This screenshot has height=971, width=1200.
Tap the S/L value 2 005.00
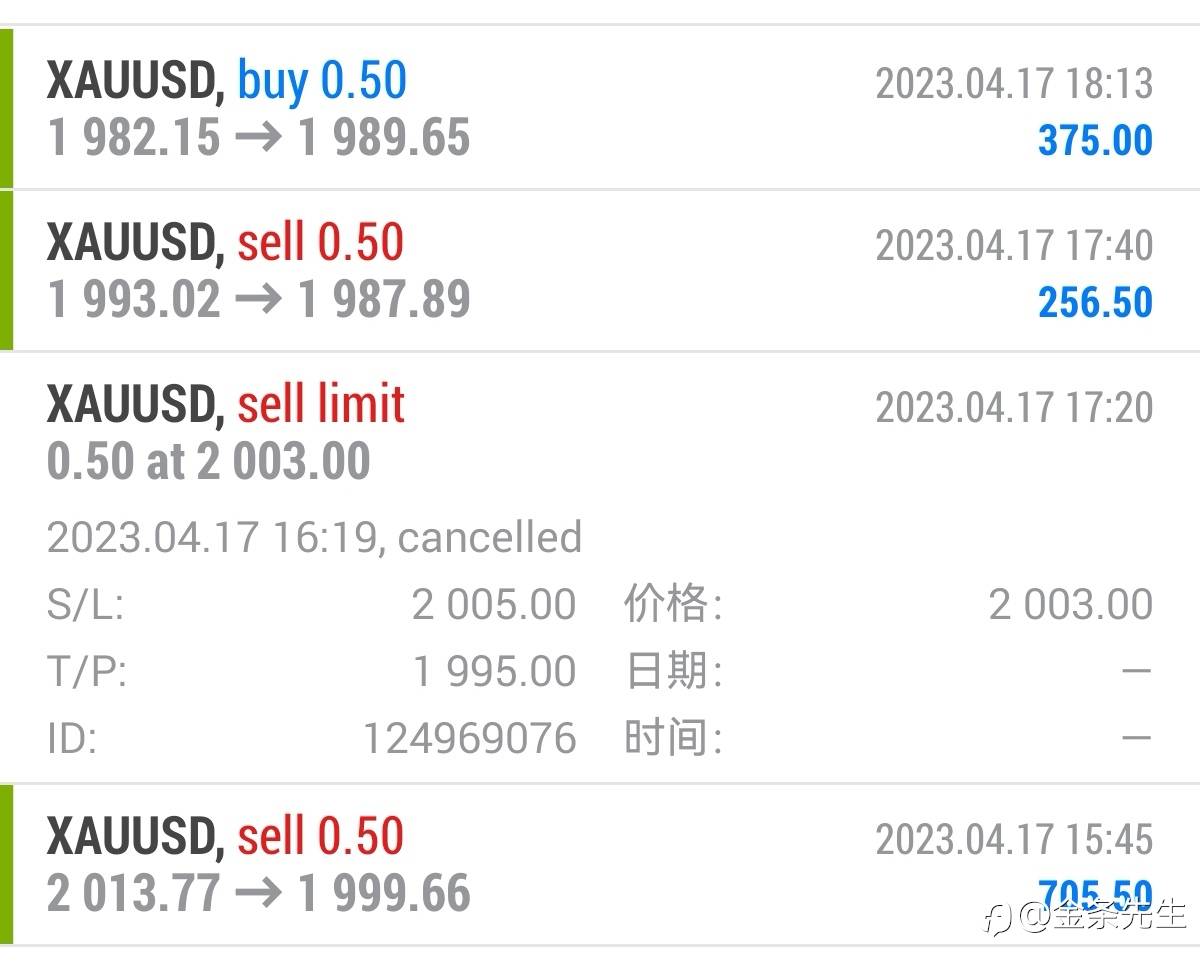pos(494,605)
